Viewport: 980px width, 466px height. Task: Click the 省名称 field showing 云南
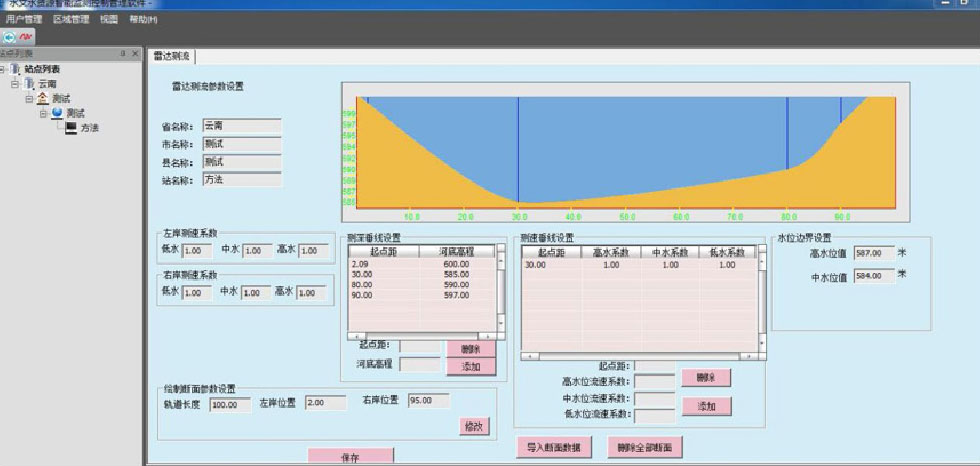(x=242, y=126)
